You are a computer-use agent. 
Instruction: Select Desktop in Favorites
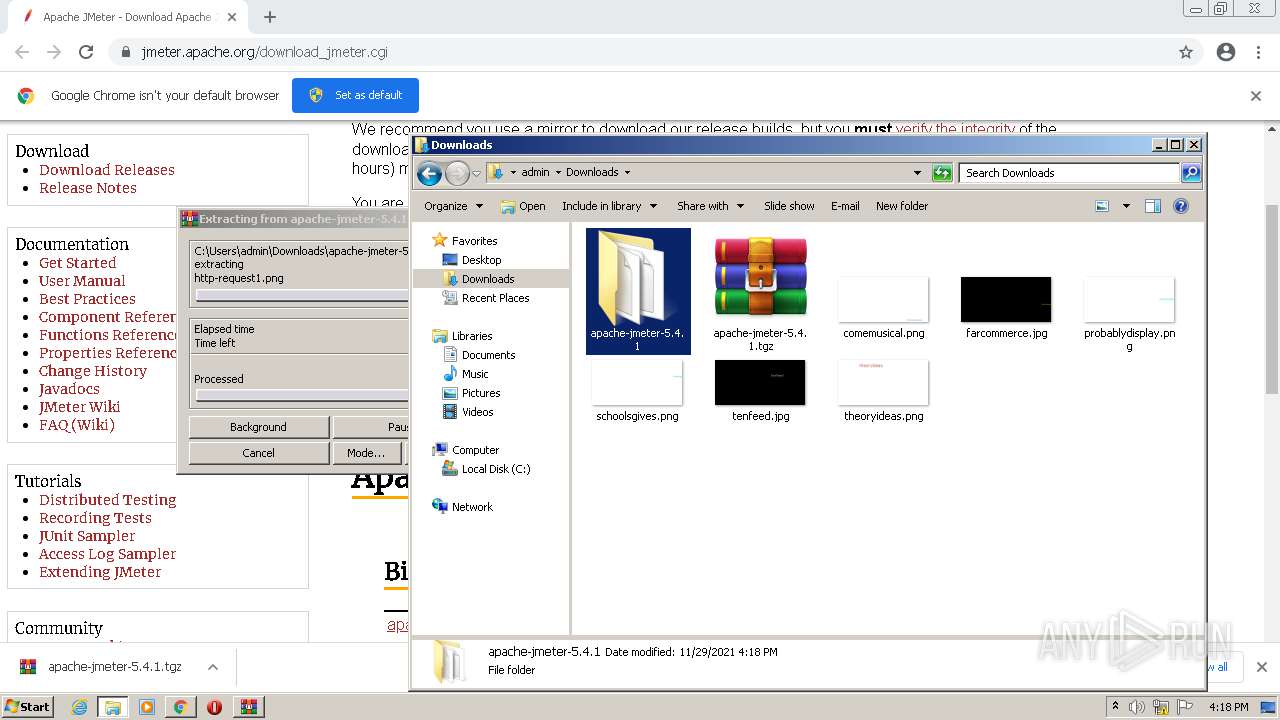[481, 260]
